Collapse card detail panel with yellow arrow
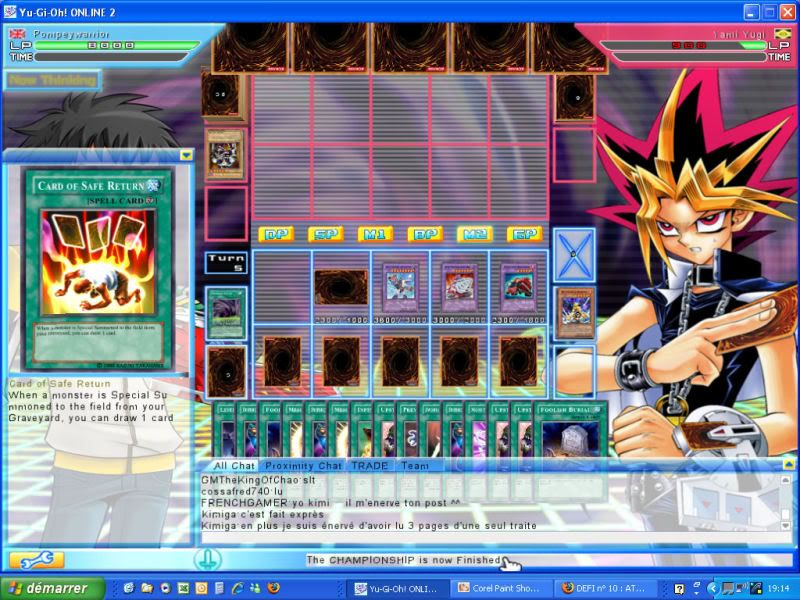 point(186,155)
